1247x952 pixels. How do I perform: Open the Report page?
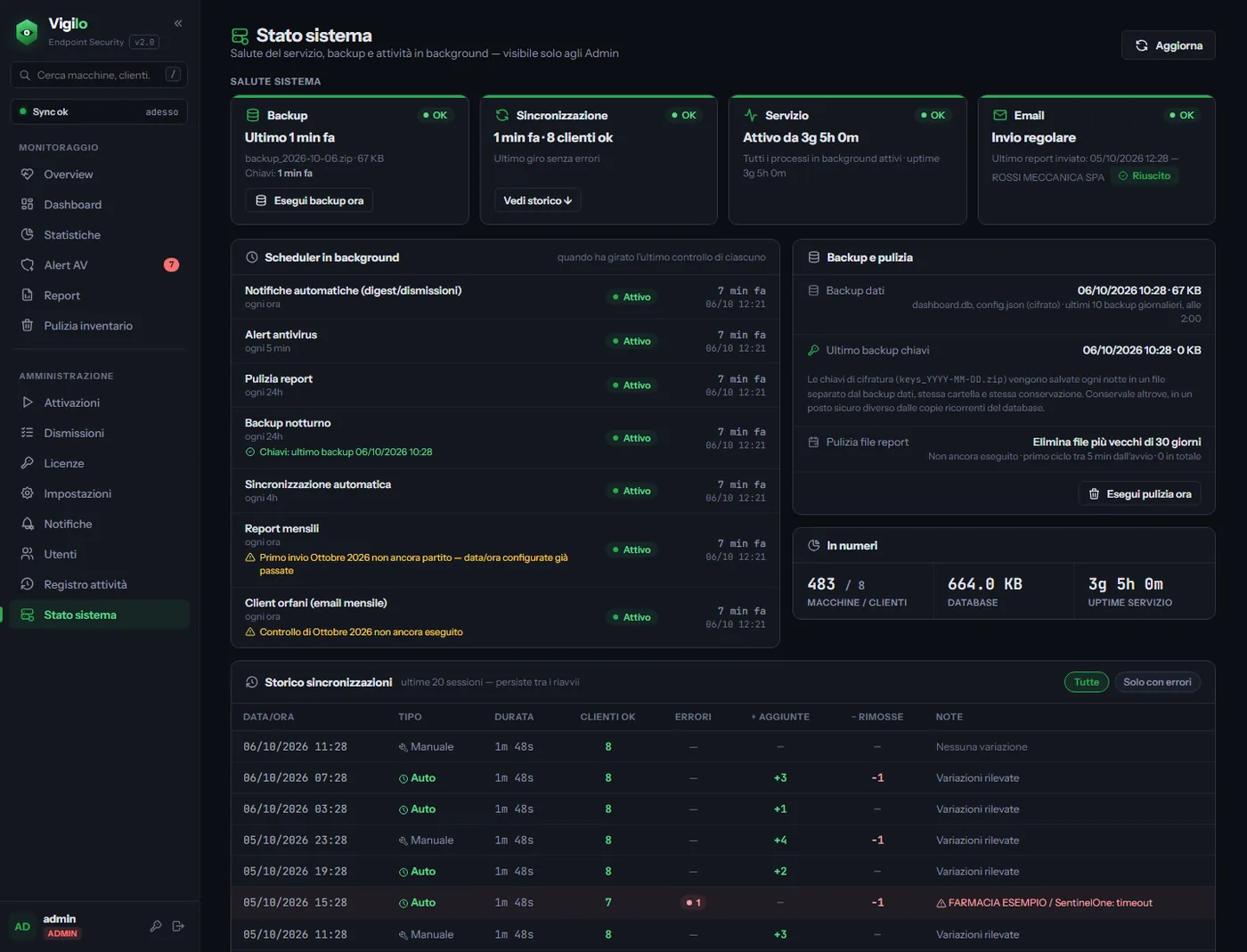coord(99,296)
